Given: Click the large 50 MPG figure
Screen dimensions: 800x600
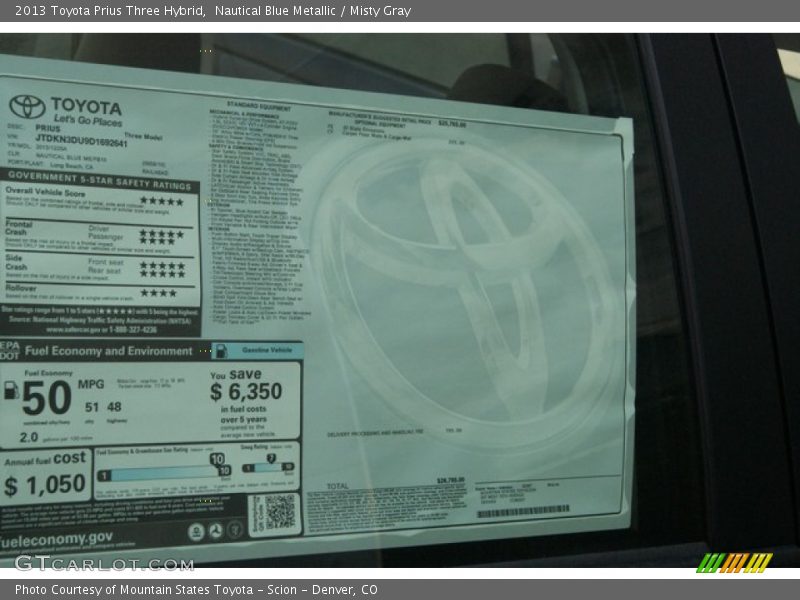Looking at the screenshot, I should pyautogui.click(x=46, y=398).
